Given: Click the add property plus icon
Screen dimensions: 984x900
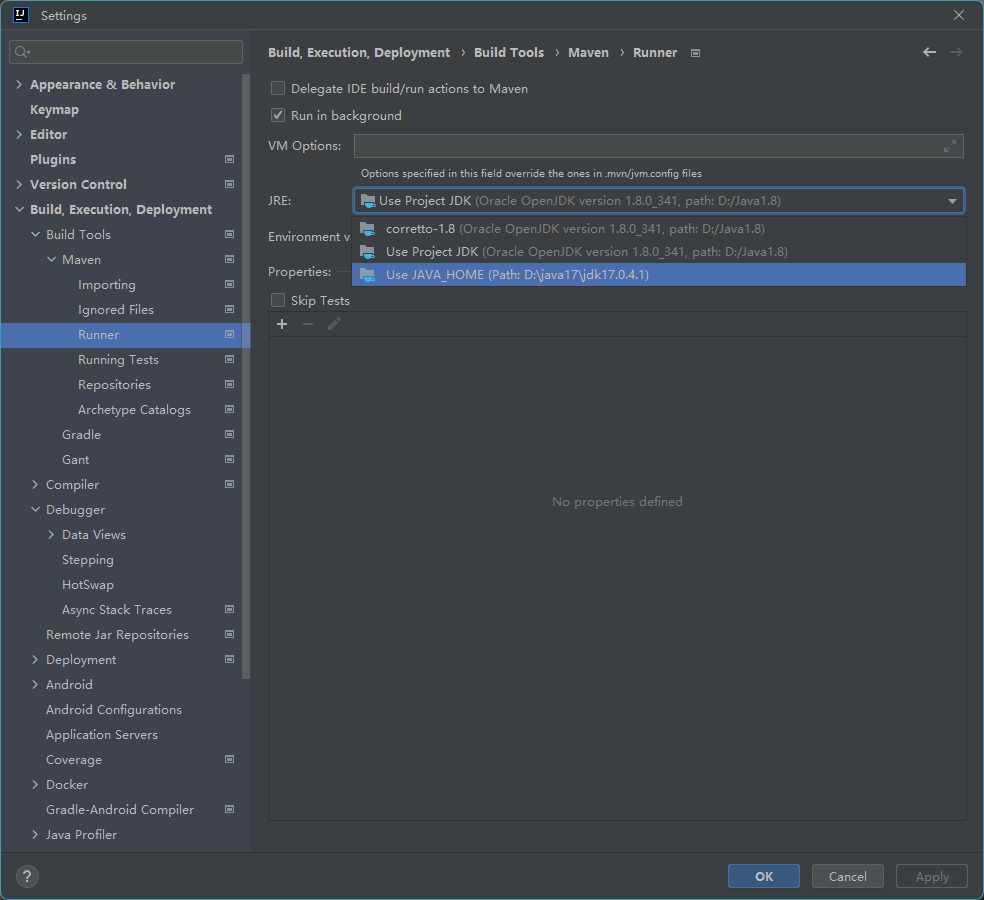Looking at the screenshot, I should pyautogui.click(x=282, y=324).
